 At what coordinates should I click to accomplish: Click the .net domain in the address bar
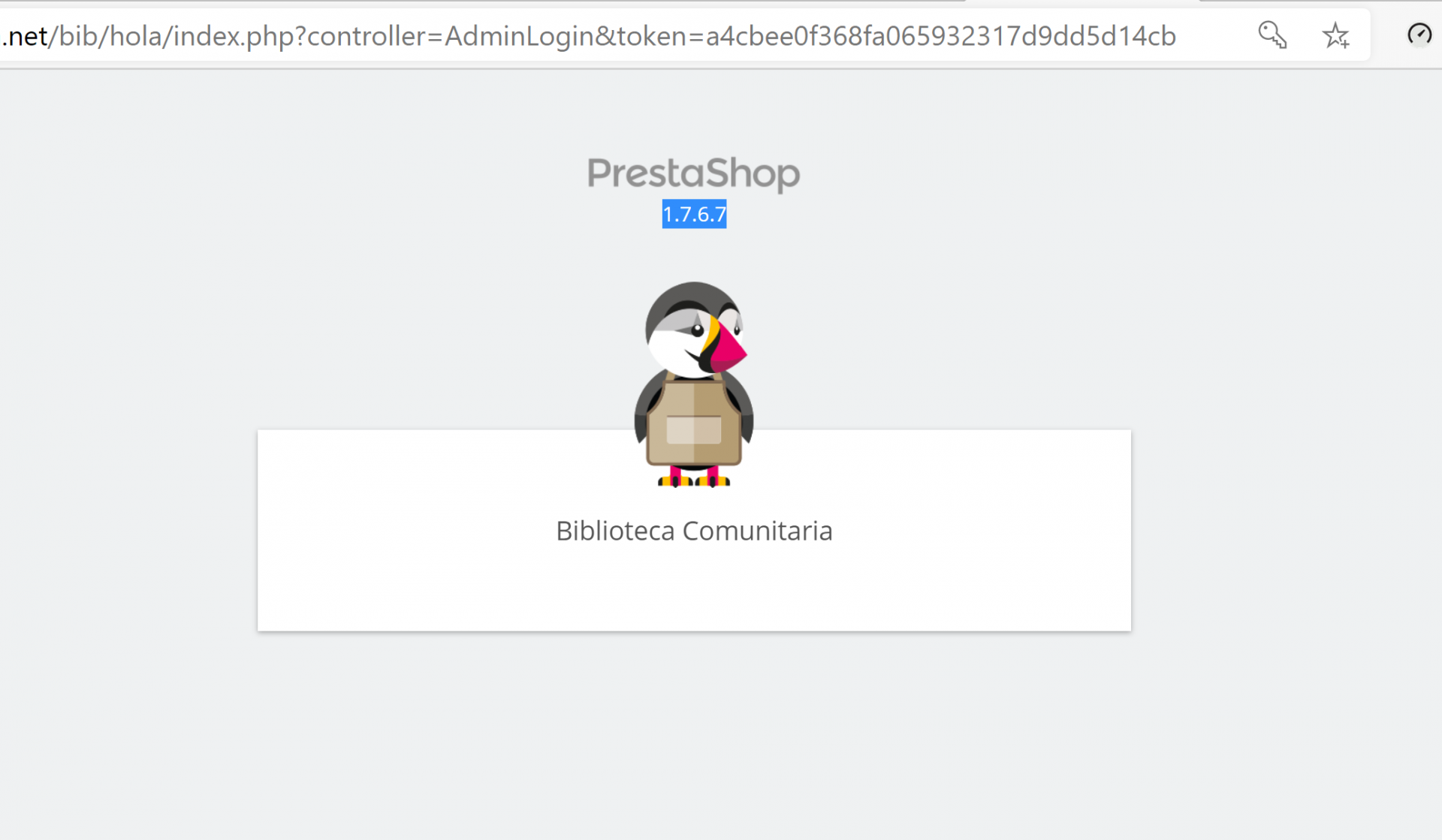[25, 36]
